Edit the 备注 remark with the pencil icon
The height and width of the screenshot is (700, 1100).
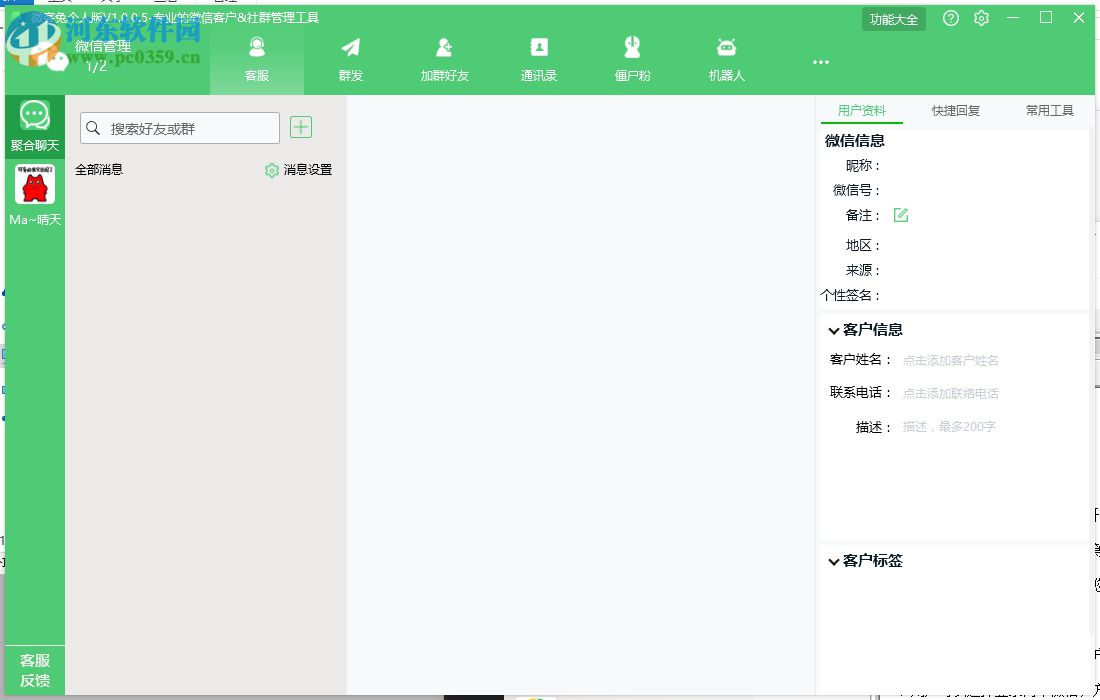901,214
